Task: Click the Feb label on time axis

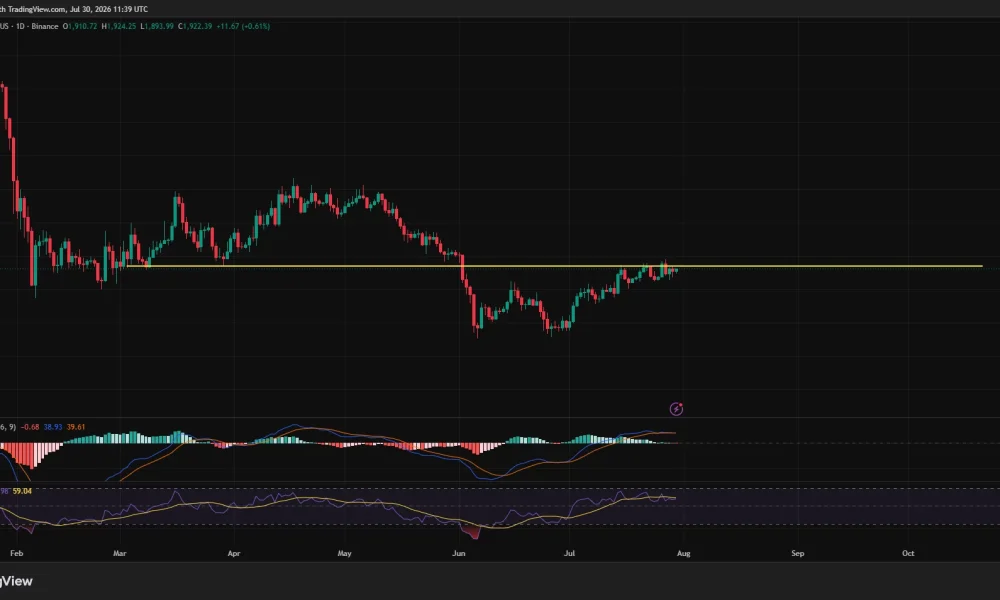Action: point(17,553)
